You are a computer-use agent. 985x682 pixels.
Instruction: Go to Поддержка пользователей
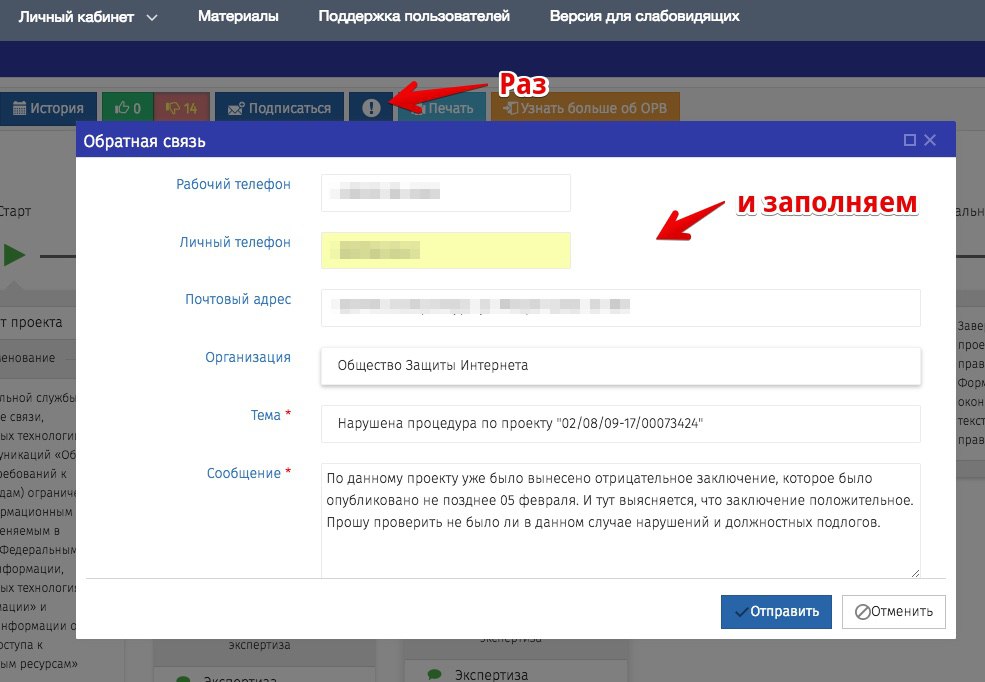[x=414, y=16]
